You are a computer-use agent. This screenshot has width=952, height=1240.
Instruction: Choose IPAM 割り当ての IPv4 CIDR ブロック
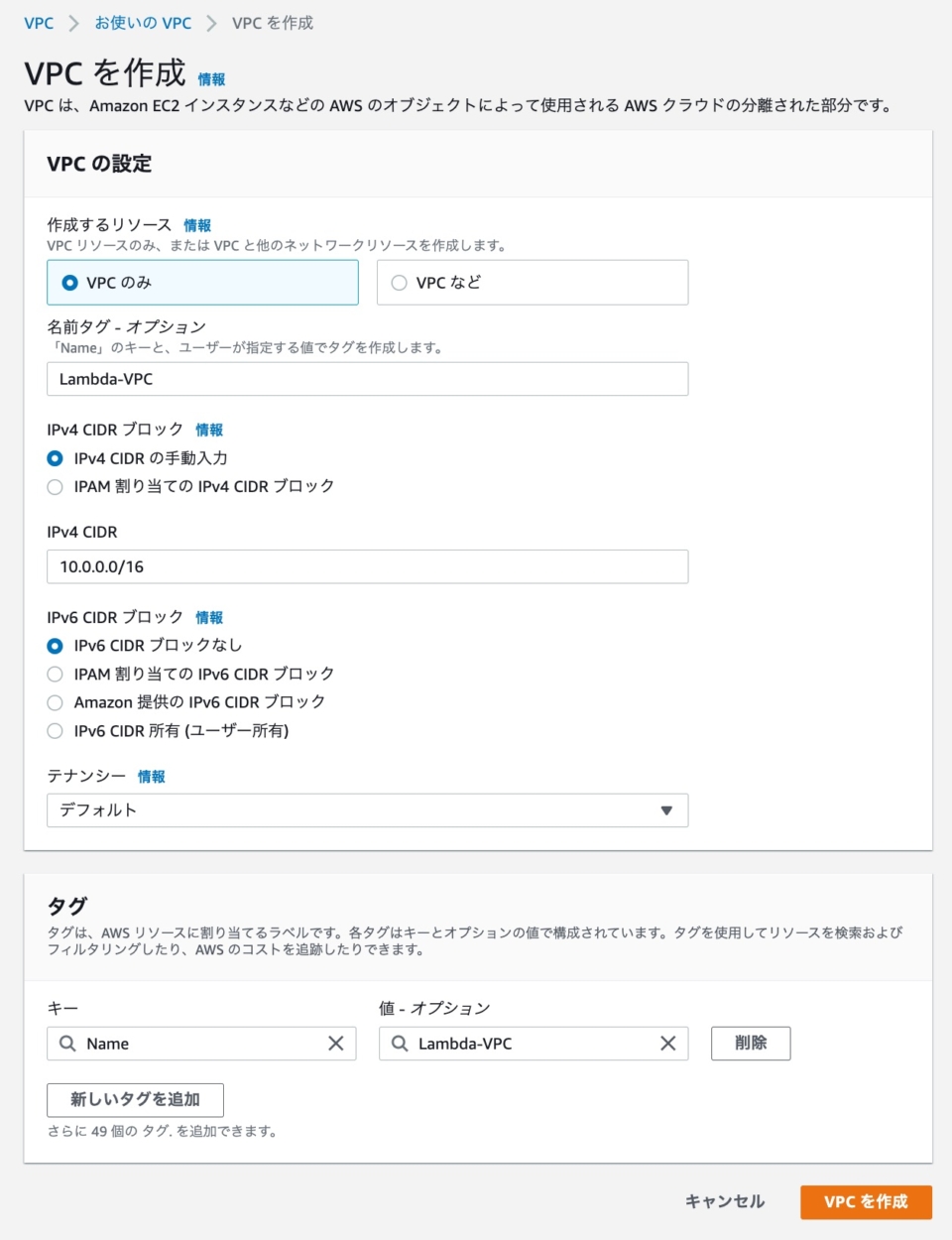[x=55, y=486]
